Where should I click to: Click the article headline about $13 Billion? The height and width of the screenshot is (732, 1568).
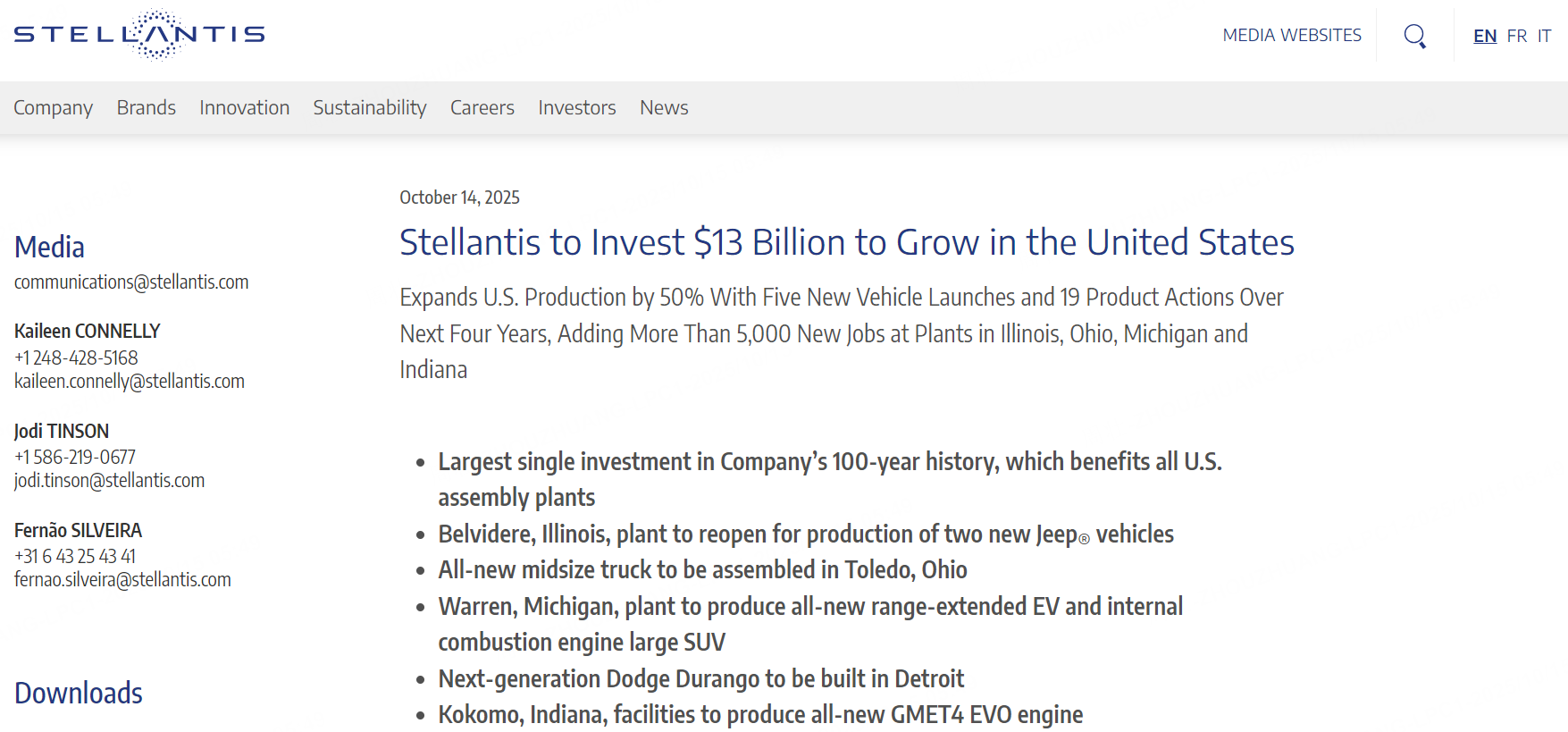[846, 242]
